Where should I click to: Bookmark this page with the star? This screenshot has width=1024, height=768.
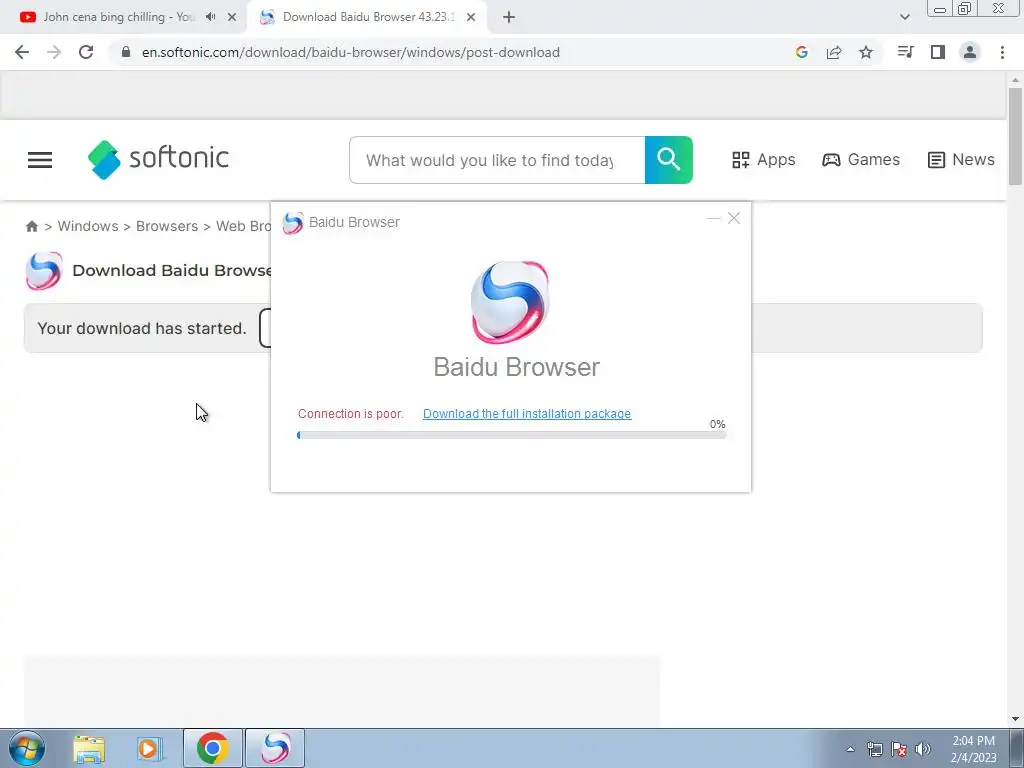tap(866, 52)
